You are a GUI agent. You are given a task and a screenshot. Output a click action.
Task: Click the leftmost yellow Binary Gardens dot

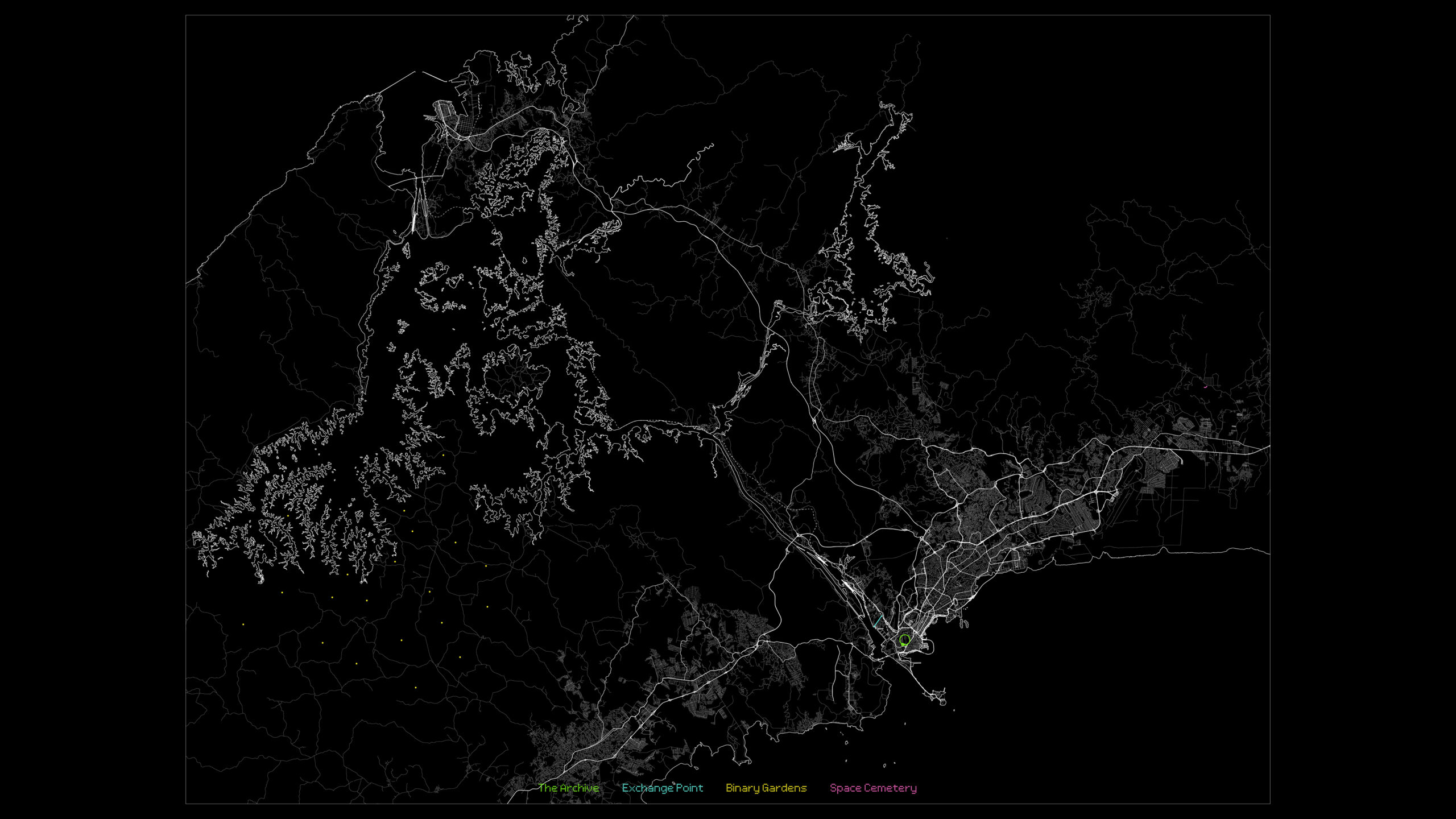[243, 624]
